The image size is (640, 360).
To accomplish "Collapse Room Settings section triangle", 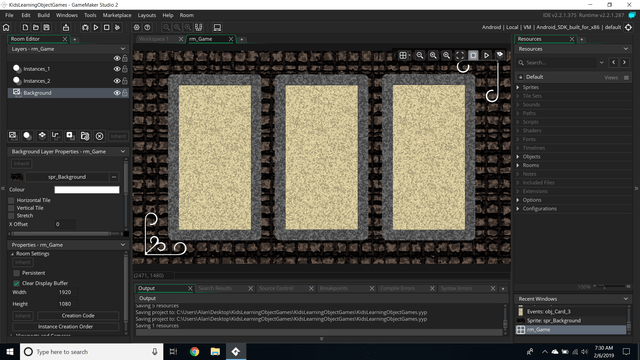I will coord(12,254).
